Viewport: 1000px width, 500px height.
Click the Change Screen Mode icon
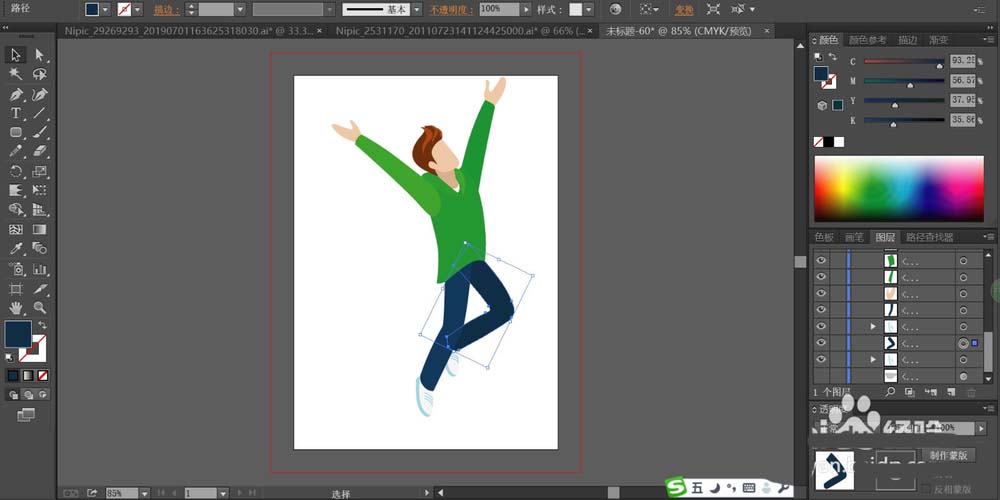tap(26, 415)
